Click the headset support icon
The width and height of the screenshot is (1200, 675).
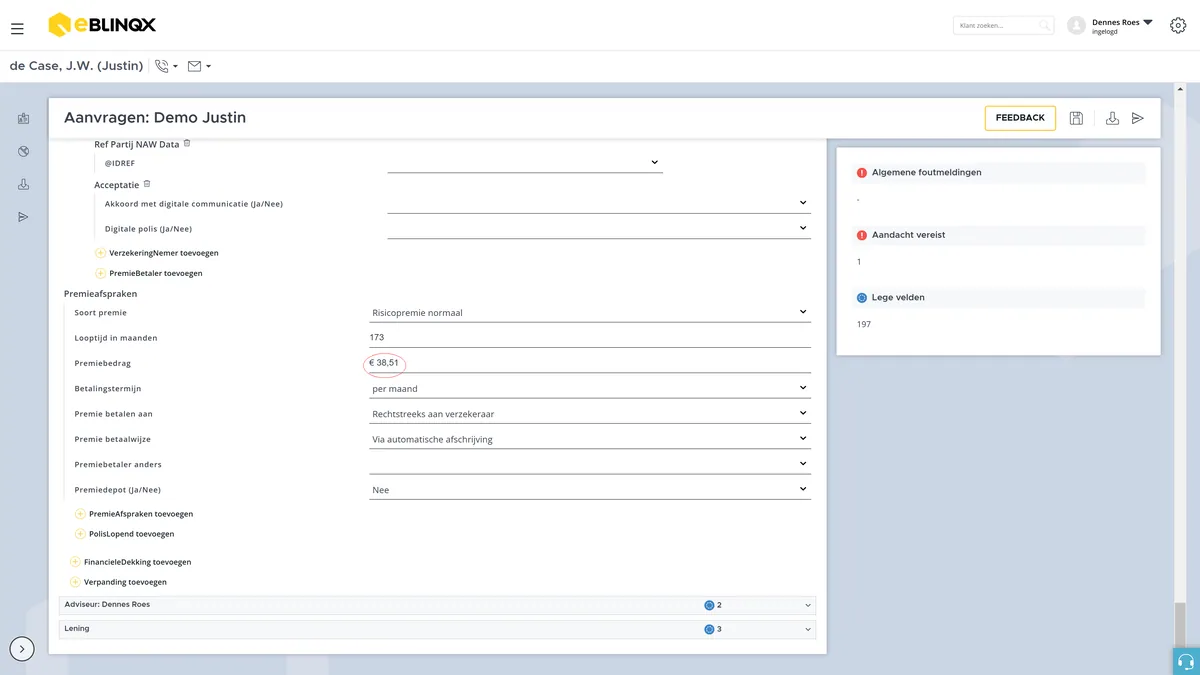click(x=1186, y=661)
